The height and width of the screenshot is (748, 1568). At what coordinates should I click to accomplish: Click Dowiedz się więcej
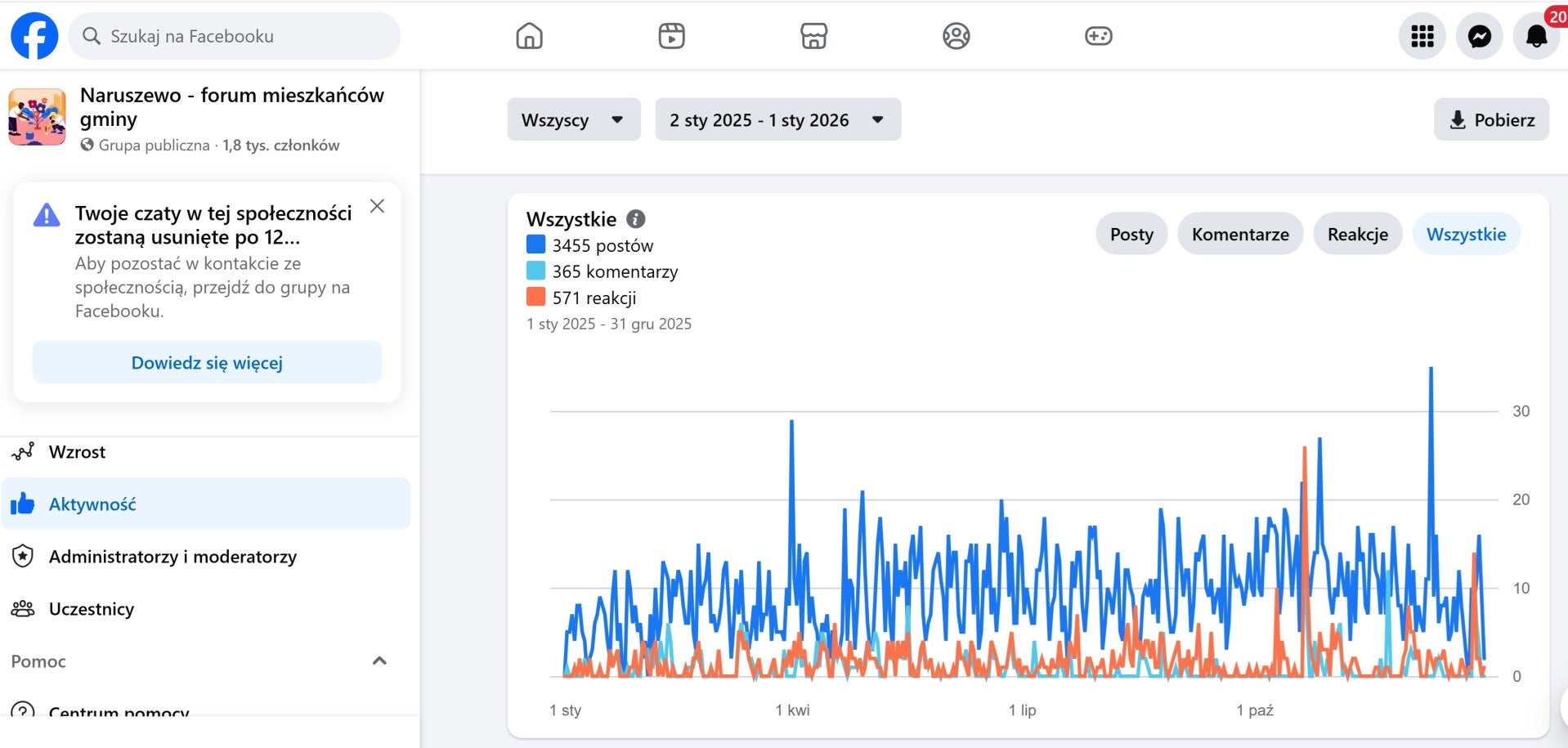(207, 363)
